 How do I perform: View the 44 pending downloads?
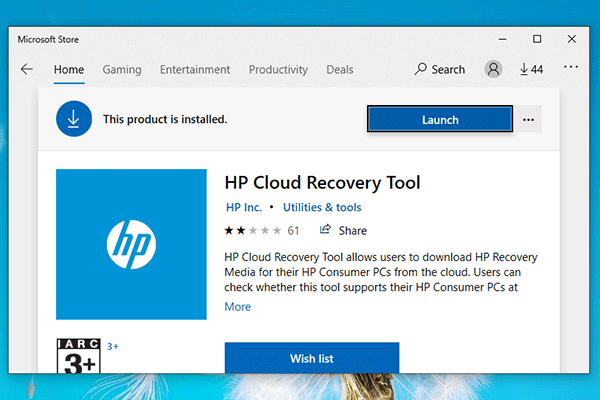[x=531, y=69]
